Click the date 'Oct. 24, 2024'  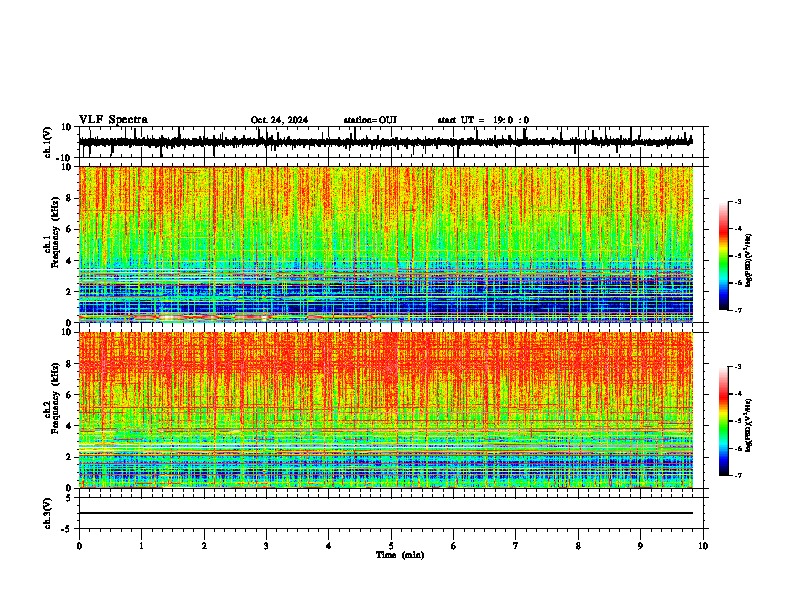(x=279, y=120)
